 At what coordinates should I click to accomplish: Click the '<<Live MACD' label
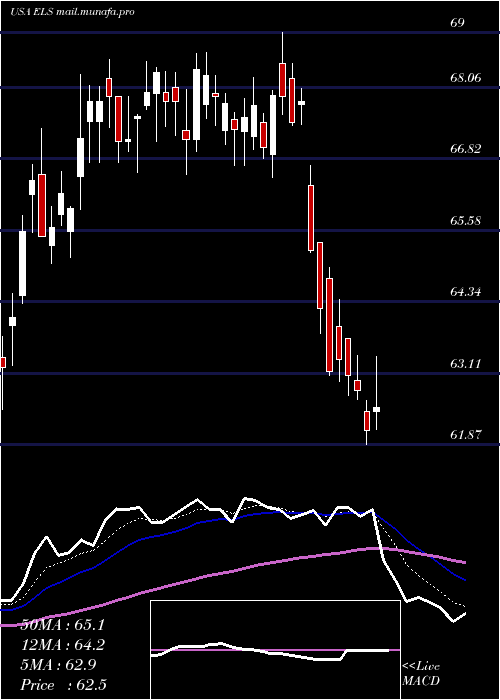coord(421,673)
